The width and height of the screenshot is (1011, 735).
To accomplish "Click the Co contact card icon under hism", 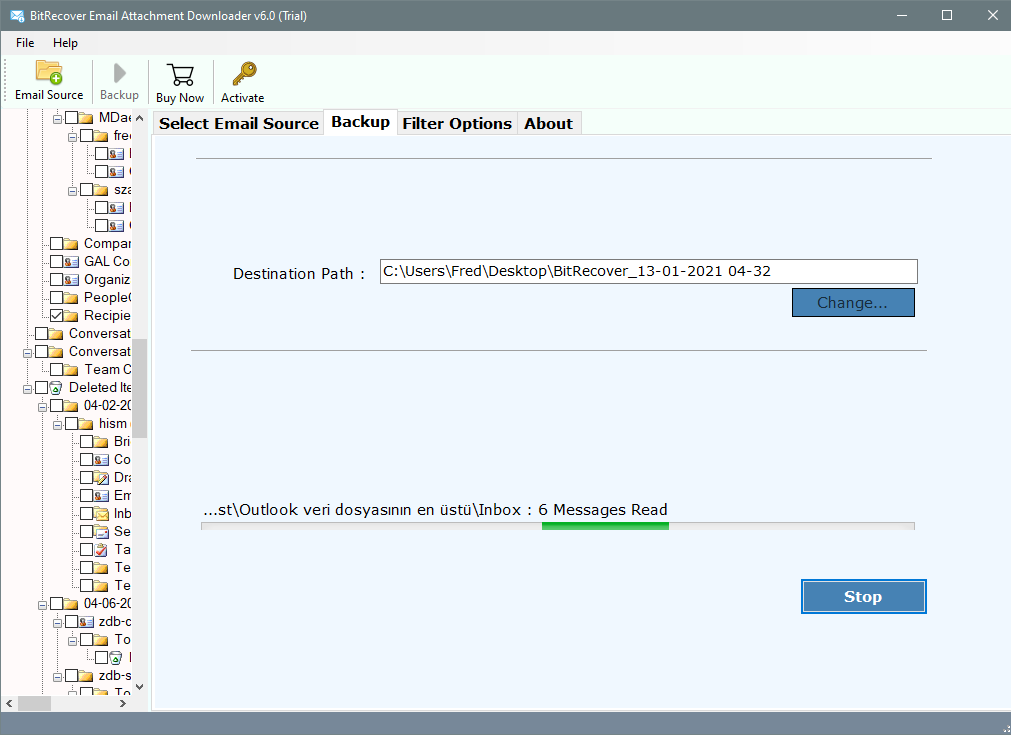I will pyautogui.click(x=101, y=460).
